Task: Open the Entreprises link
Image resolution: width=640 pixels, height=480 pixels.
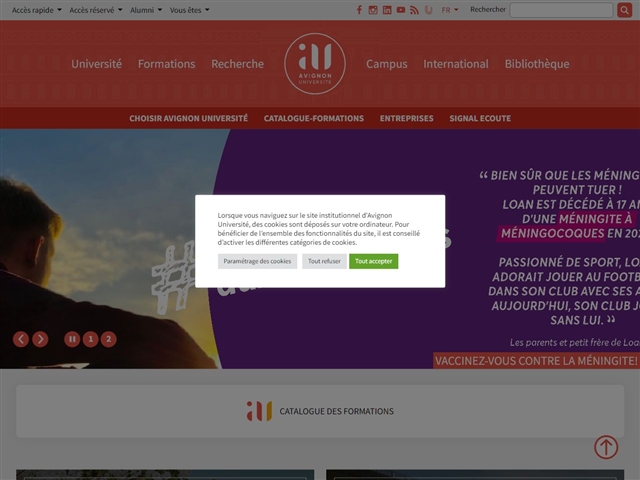Action: [x=407, y=118]
